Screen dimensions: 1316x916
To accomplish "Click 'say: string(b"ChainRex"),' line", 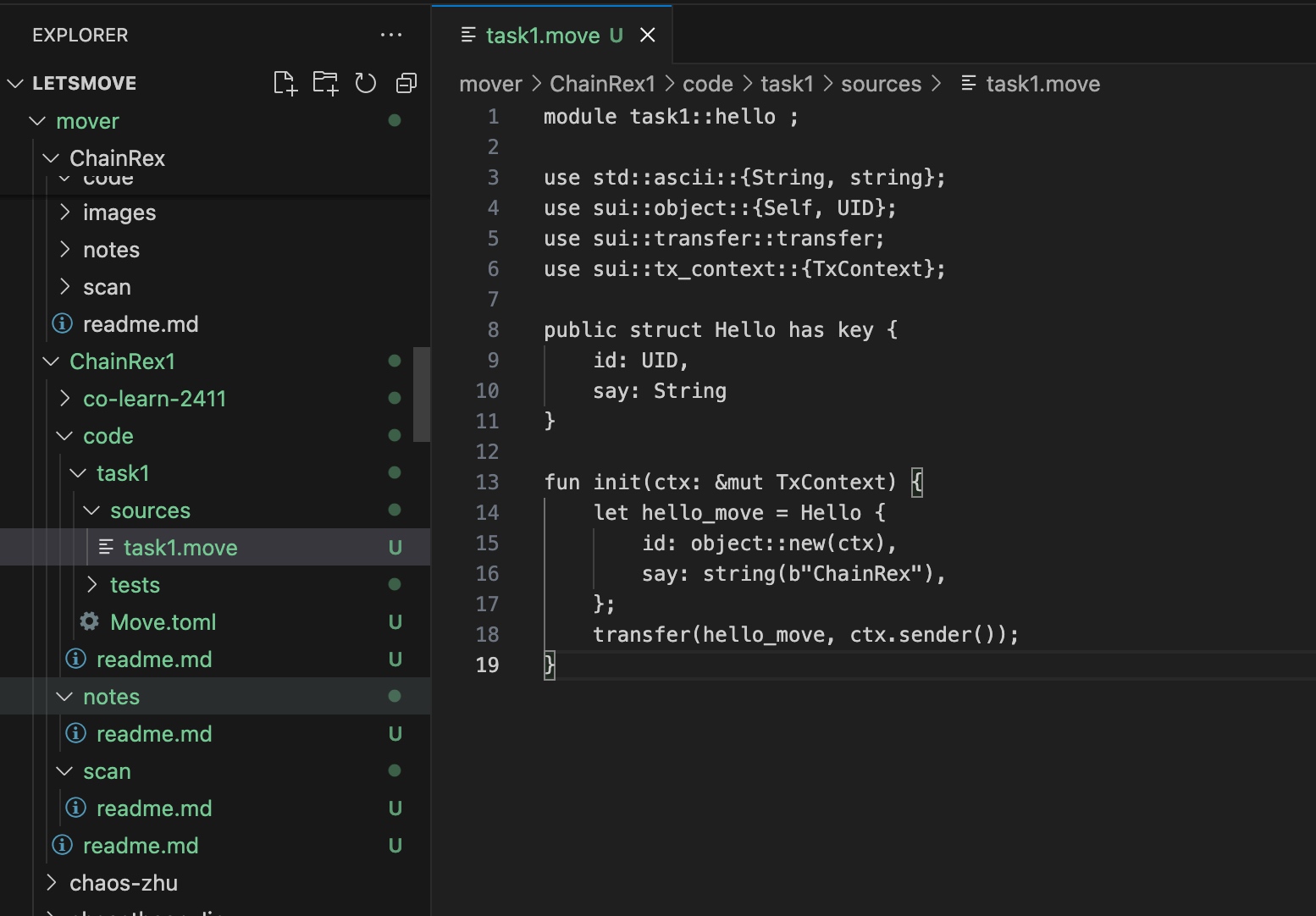I will point(793,573).
